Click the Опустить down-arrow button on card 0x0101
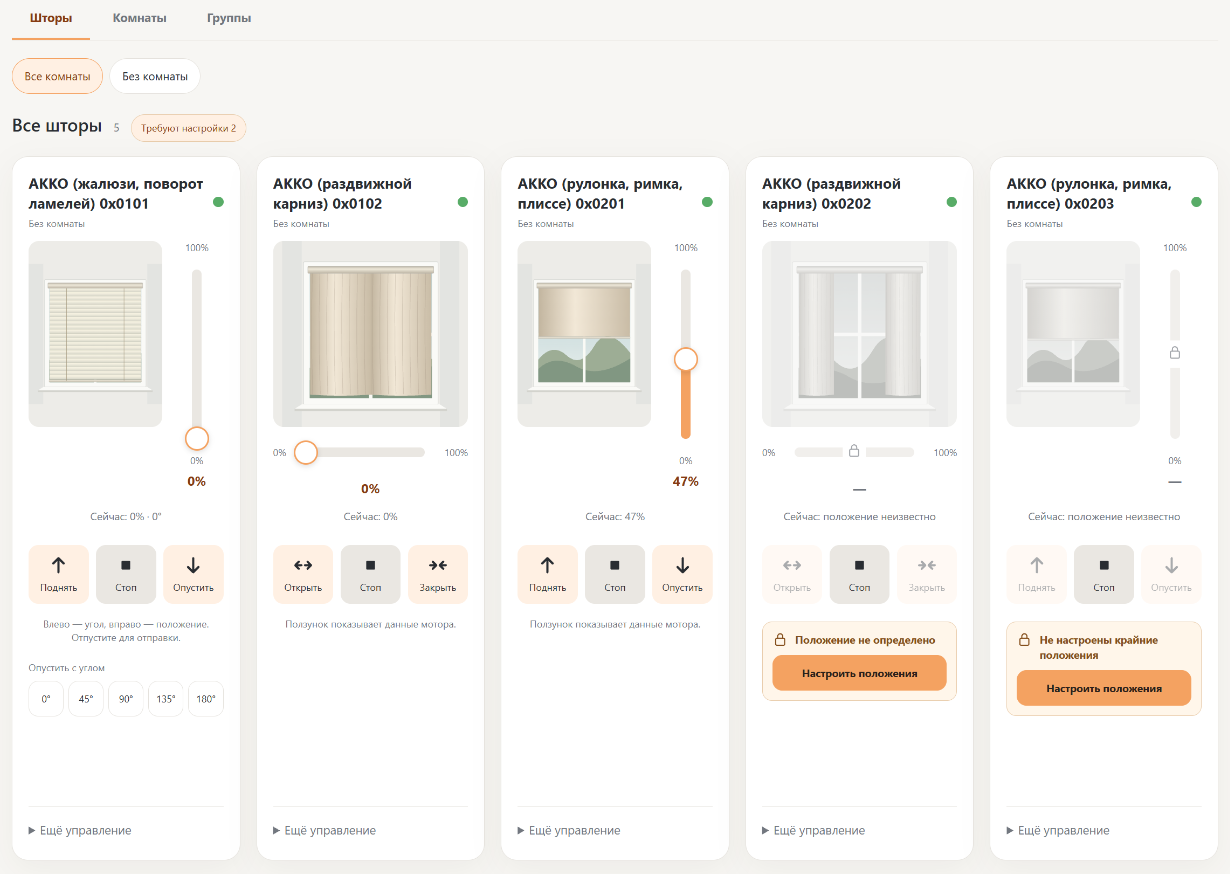This screenshot has width=1230, height=874. pyautogui.click(x=193, y=574)
